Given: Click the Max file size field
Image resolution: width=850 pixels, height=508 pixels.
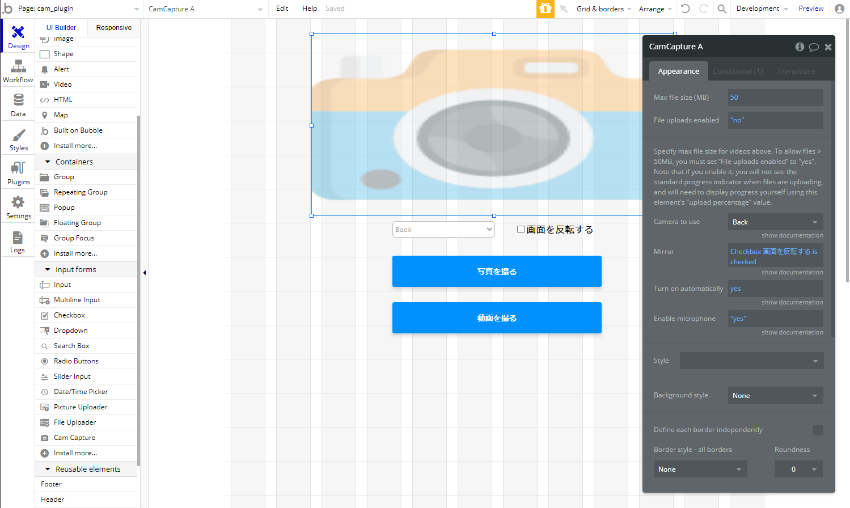Looking at the screenshot, I should point(775,98).
